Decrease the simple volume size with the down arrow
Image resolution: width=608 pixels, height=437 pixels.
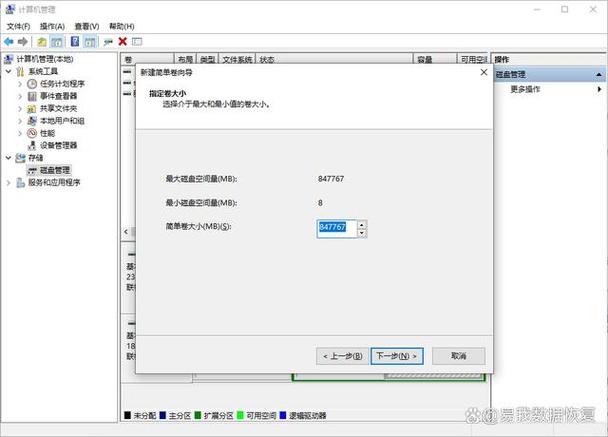[361, 233]
